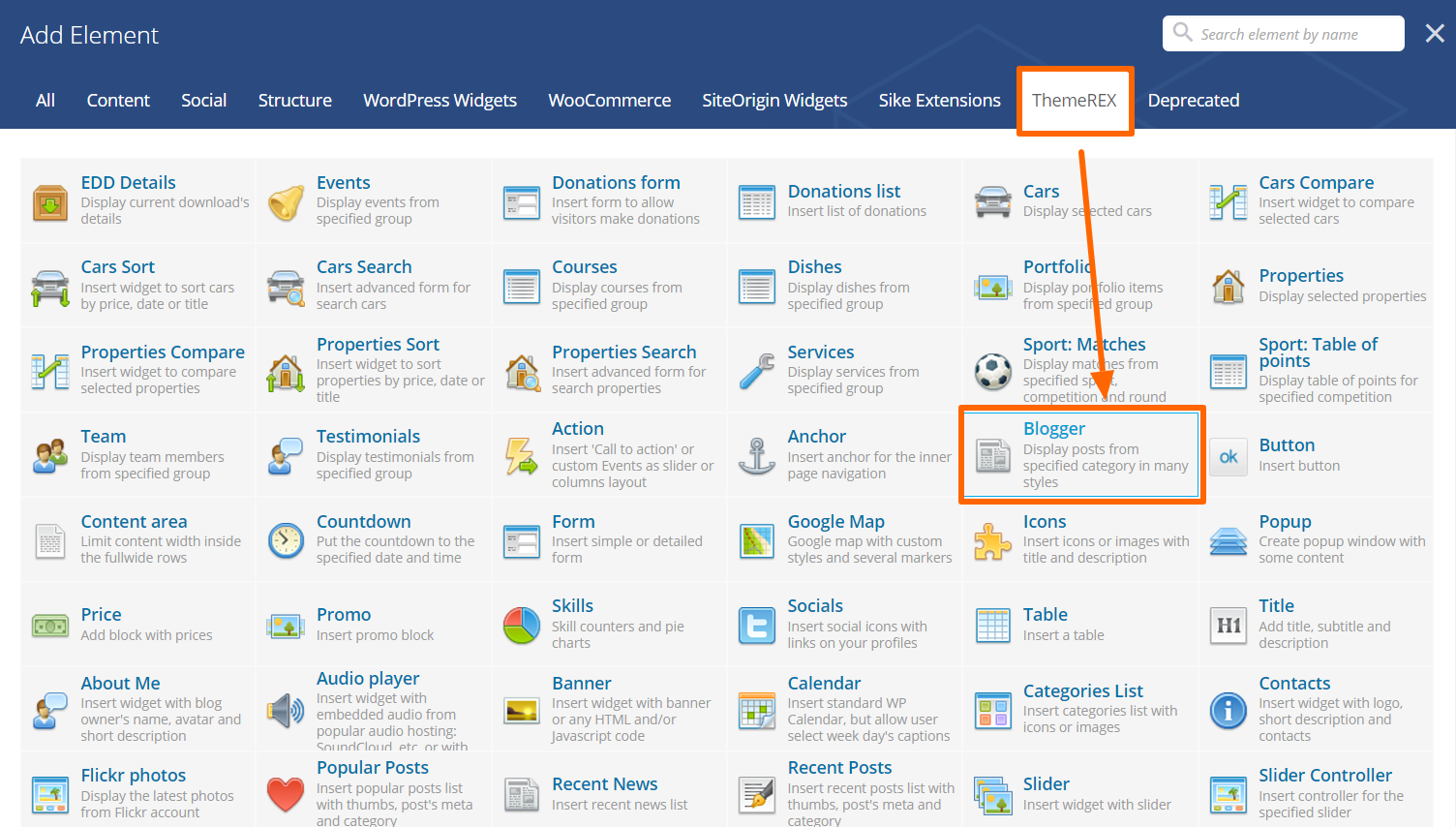Click the Button element OK icon
1456x827 pixels.
pyautogui.click(x=1228, y=456)
